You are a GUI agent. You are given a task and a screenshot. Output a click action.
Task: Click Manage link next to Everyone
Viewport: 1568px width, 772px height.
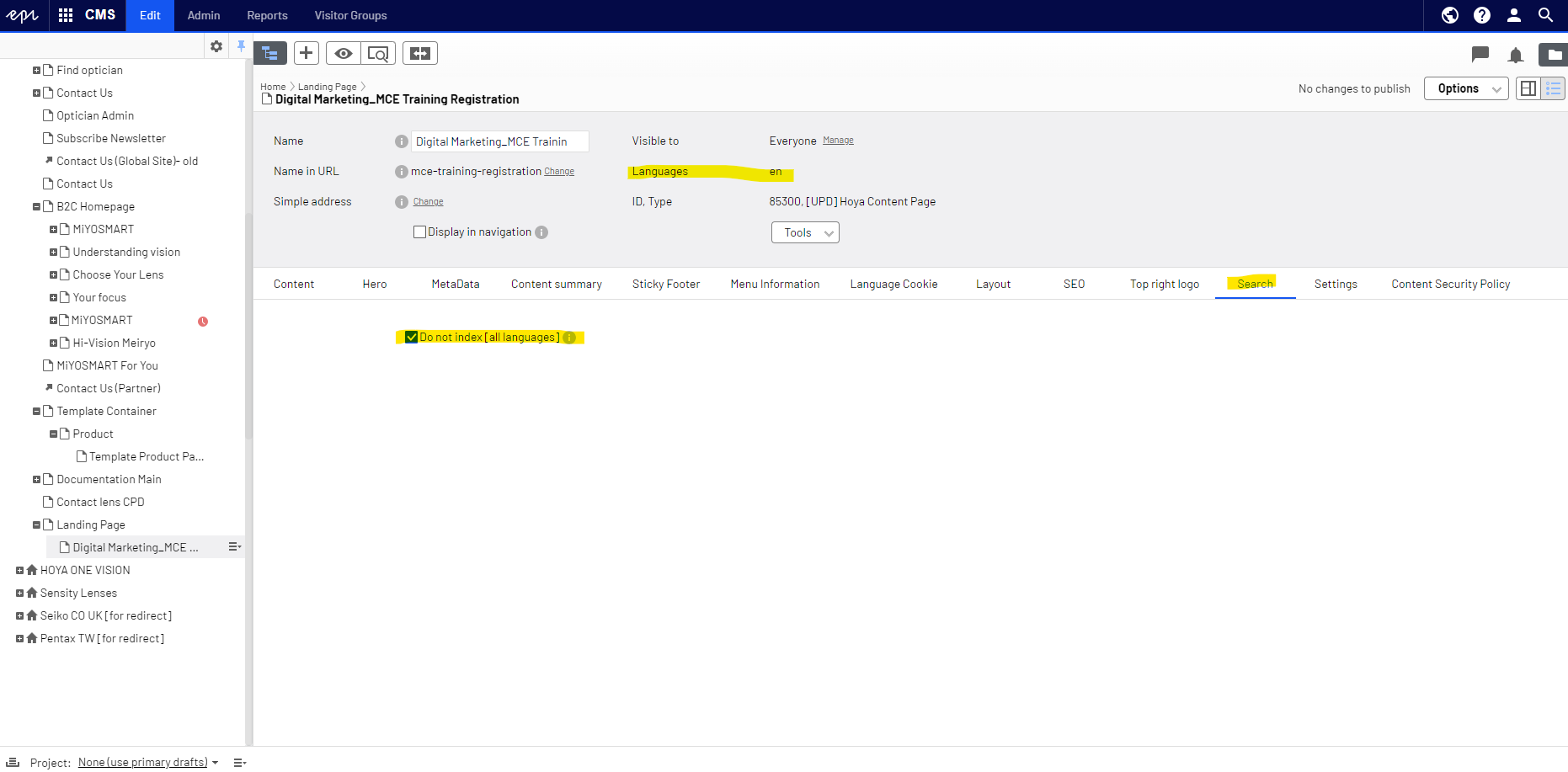click(x=838, y=141)
